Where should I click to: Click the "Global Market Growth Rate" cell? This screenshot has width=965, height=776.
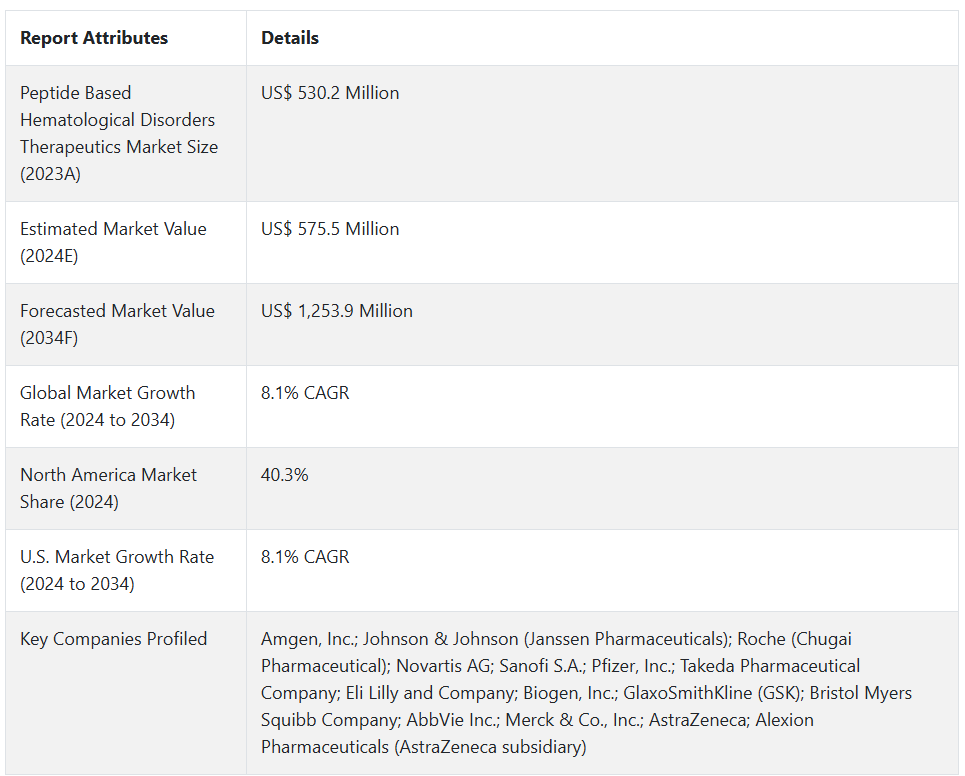coord(108,406)
